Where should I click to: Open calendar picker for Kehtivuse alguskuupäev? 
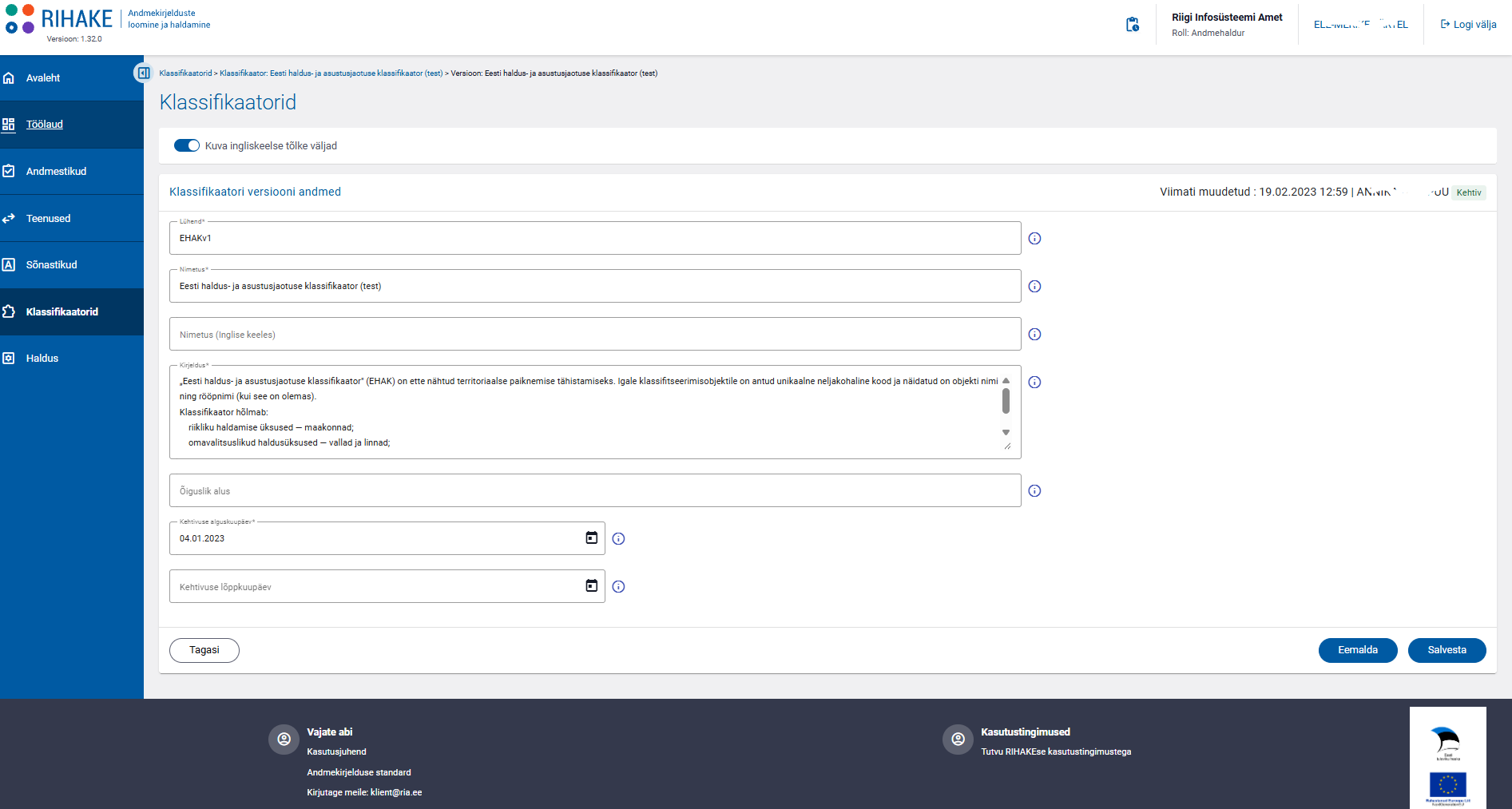592,538
